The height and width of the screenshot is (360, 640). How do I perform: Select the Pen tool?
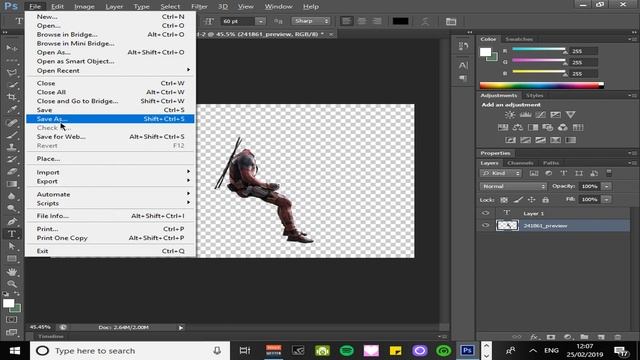click(x=12, y=222)
